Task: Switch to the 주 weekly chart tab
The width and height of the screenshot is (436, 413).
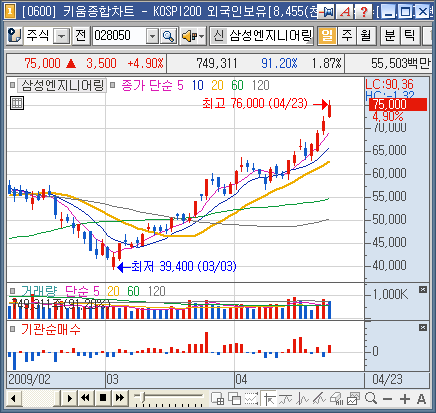Action: [347, 35]
